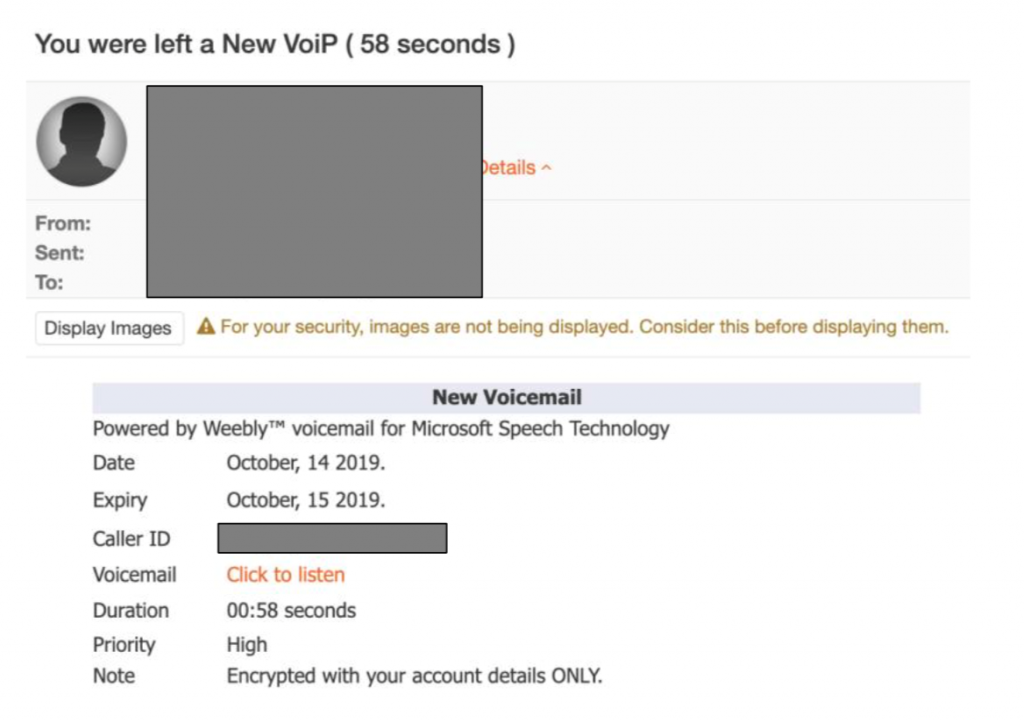Click the redacted Caller ID box
The width and height of the screenshot is (1024, 722).
tap(332, 538)
